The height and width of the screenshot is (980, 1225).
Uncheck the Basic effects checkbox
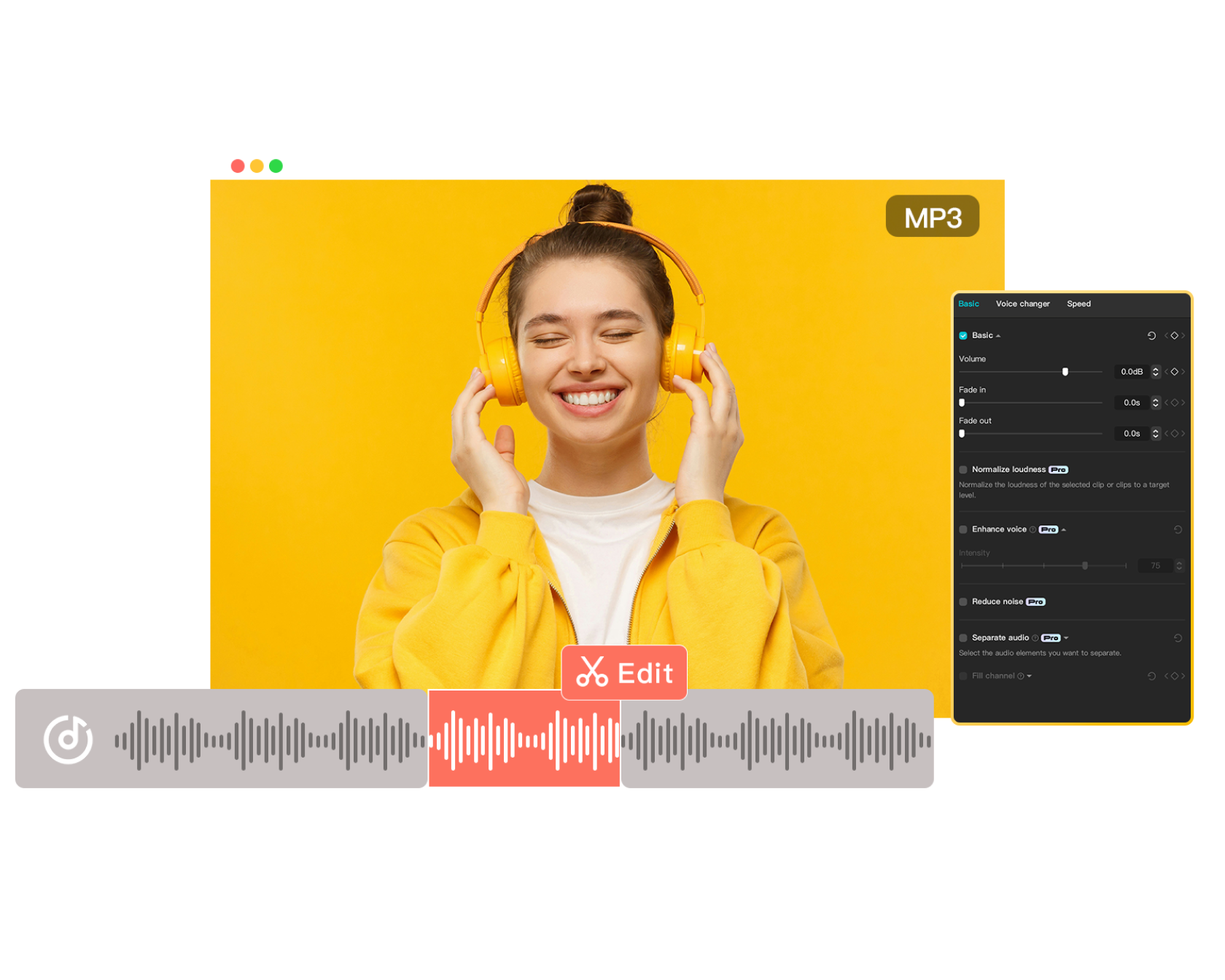tap(962, 335)
